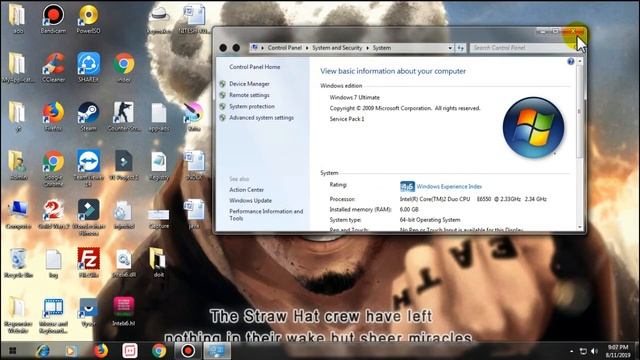
Task: Select the Steam desktop shortcut
Action: pos(89,116)
